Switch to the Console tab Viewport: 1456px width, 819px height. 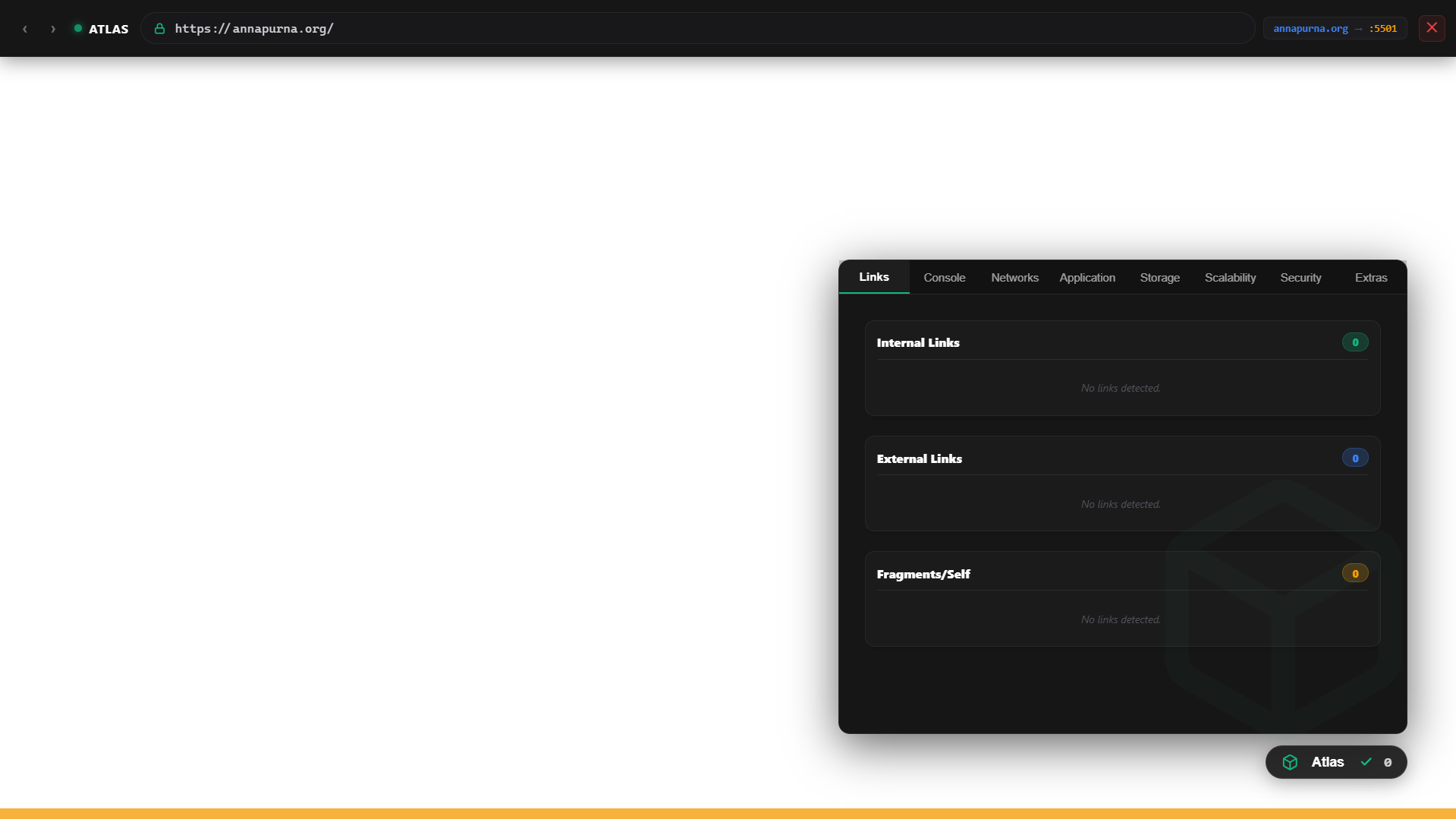point(944,277)
